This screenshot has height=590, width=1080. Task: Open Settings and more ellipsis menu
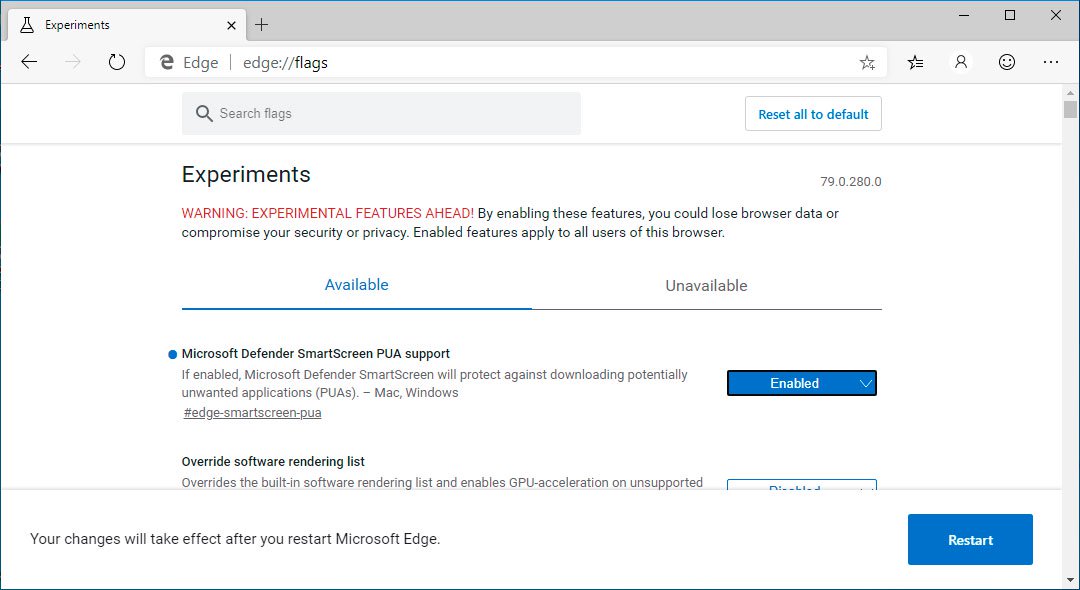pyautogui.click(x=1051, y=62)
